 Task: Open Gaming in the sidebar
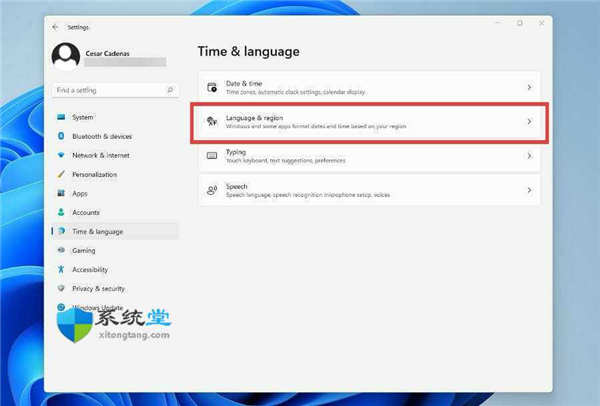pyautogui.click(x=115, y=251)
